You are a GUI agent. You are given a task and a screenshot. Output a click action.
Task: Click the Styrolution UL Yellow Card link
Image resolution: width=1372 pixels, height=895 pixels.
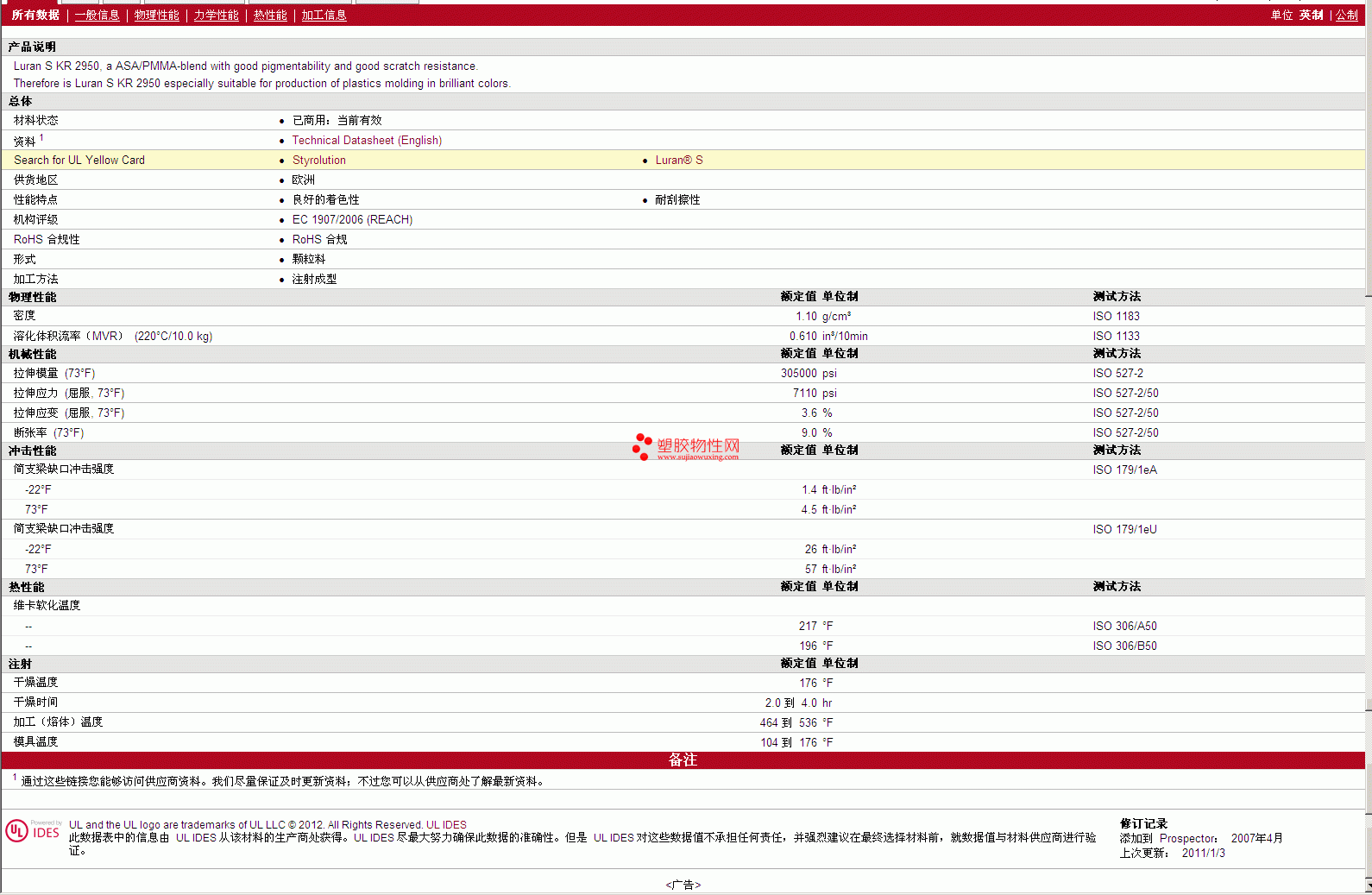(318, 160)
